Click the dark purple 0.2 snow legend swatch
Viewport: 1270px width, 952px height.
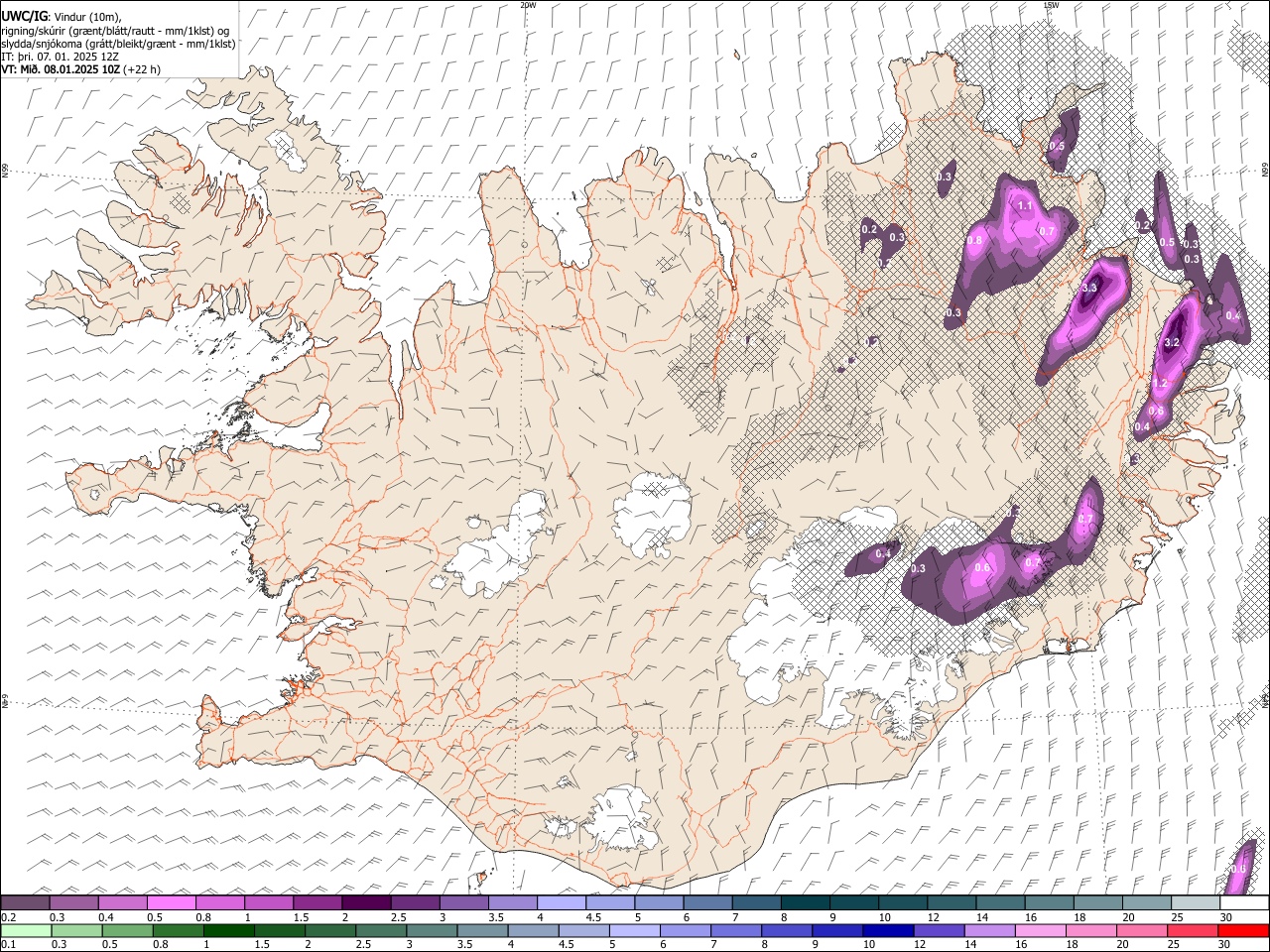click(x=26, y=902)
